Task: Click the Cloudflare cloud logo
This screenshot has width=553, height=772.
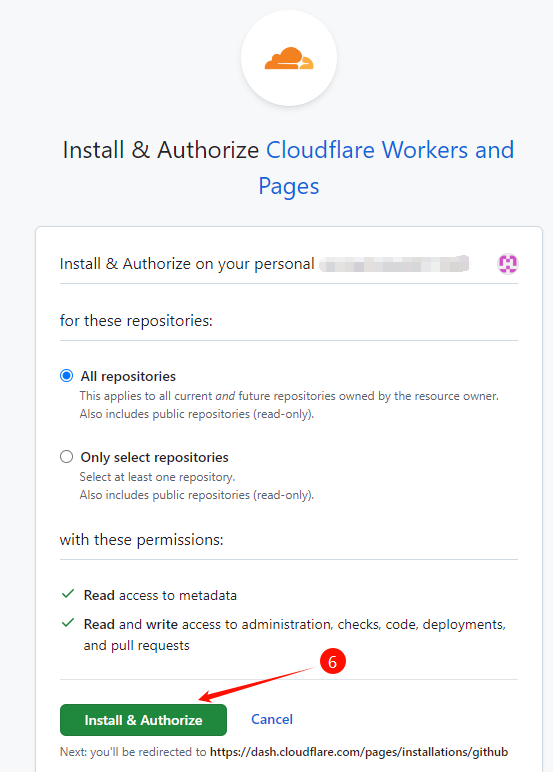Action: tap(289, 58)
